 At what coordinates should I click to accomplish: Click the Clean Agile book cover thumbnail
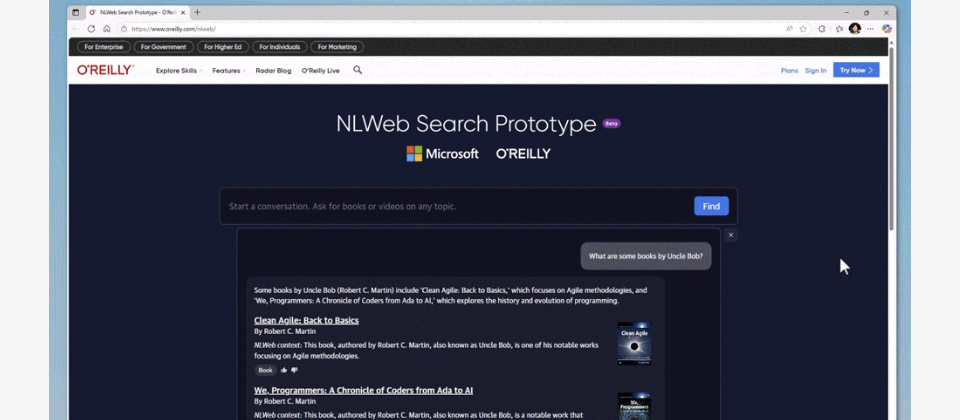pos(633,342)
